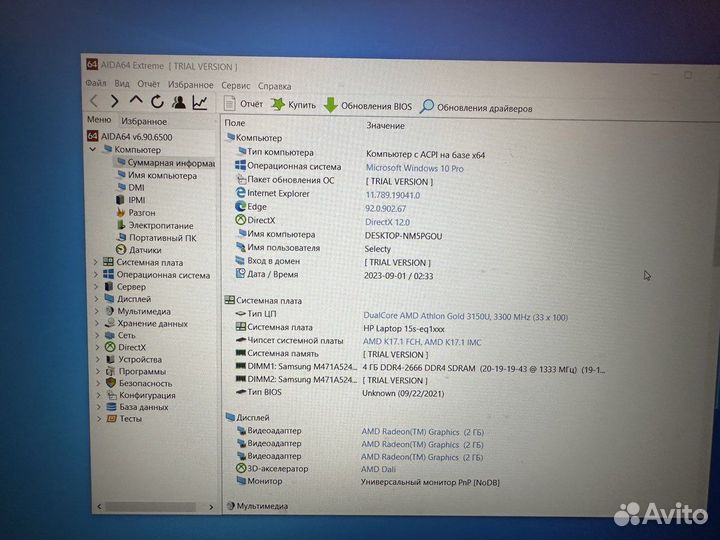Select Портативный ПК in the tree
The image size is (720, 540).
157,238
